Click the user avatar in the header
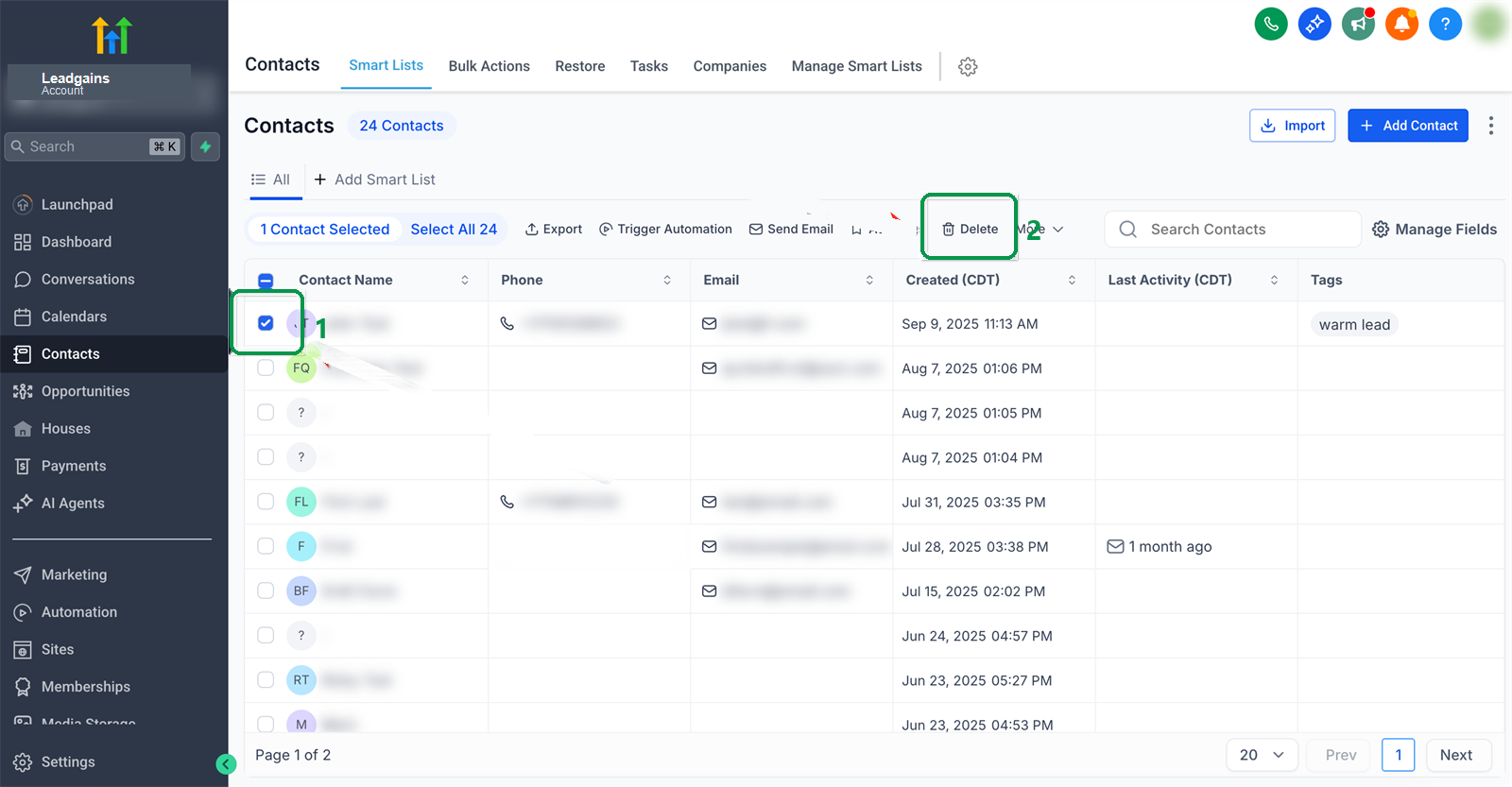 tap(1489, 24)
